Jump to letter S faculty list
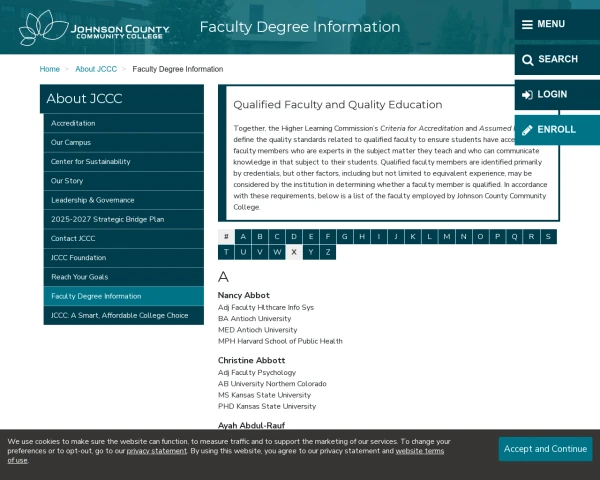This screenshot has height=480, width=600. click(x=548, y=237)
